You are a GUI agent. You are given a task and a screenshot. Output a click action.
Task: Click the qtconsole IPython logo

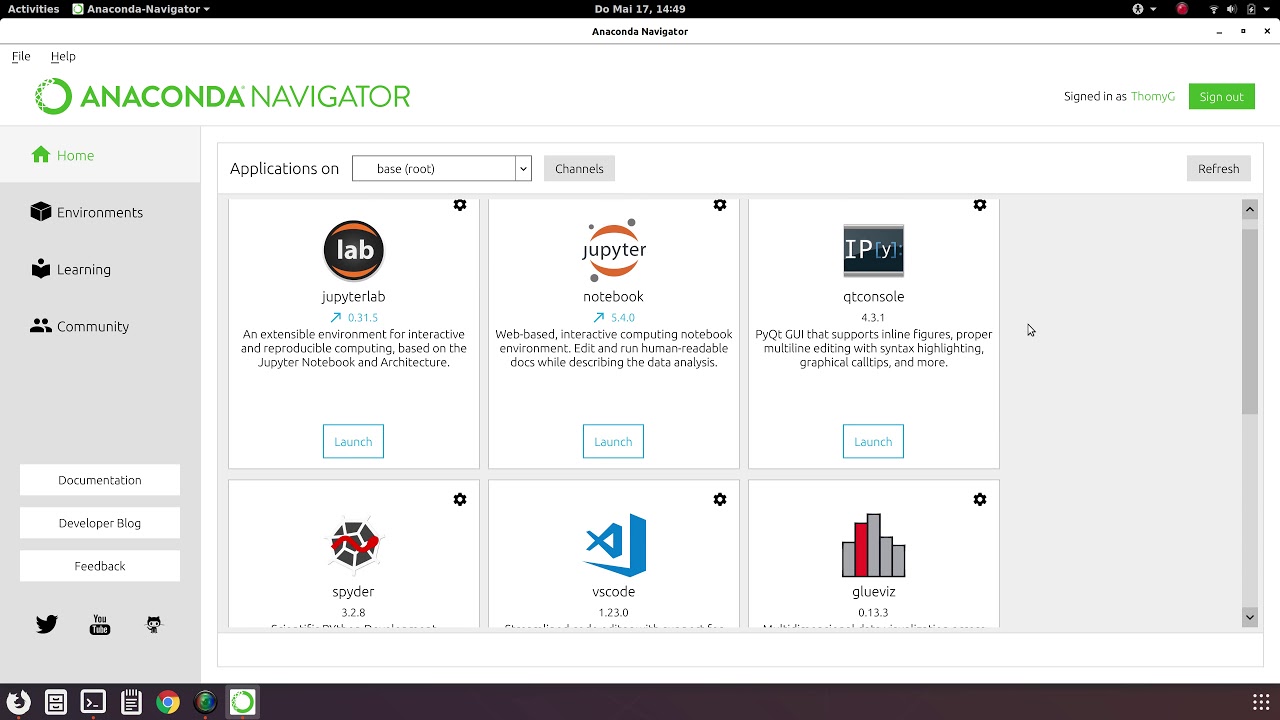click(874, 250)
